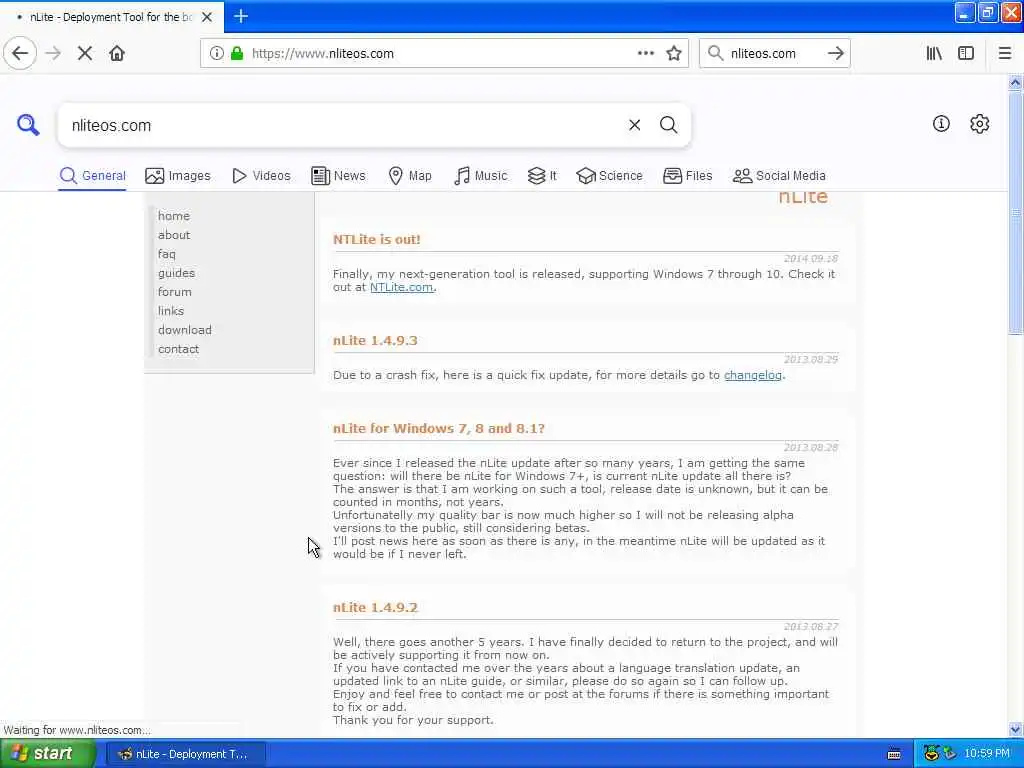Open the links page in sidebar

click(x=170, y=311)
